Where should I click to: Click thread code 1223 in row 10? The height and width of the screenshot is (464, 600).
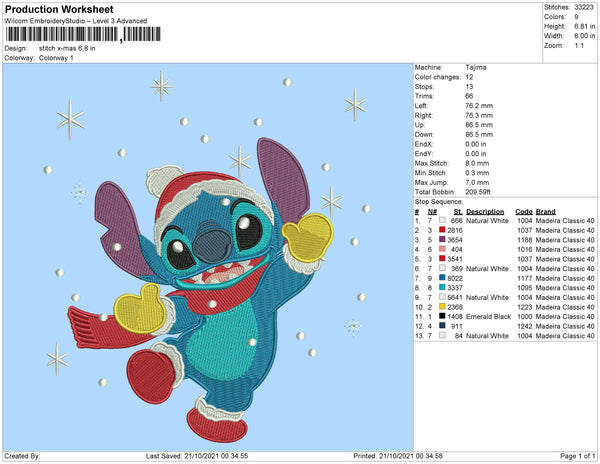[525, 307]
